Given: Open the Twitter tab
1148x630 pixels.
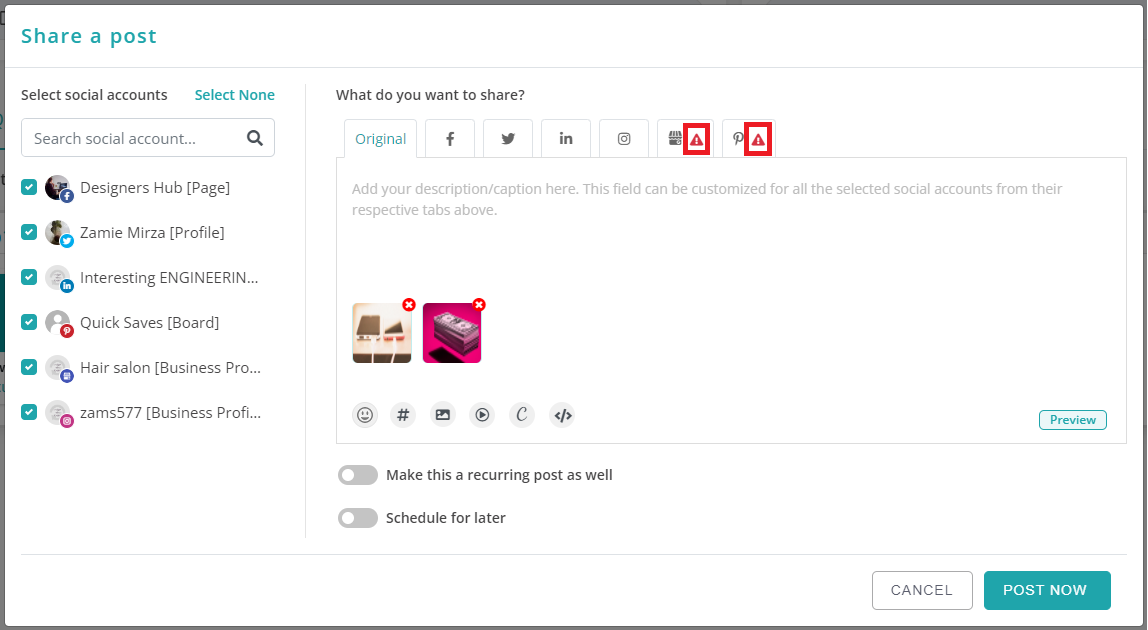Looking at the screenshot, I should [x=508, y=138].
